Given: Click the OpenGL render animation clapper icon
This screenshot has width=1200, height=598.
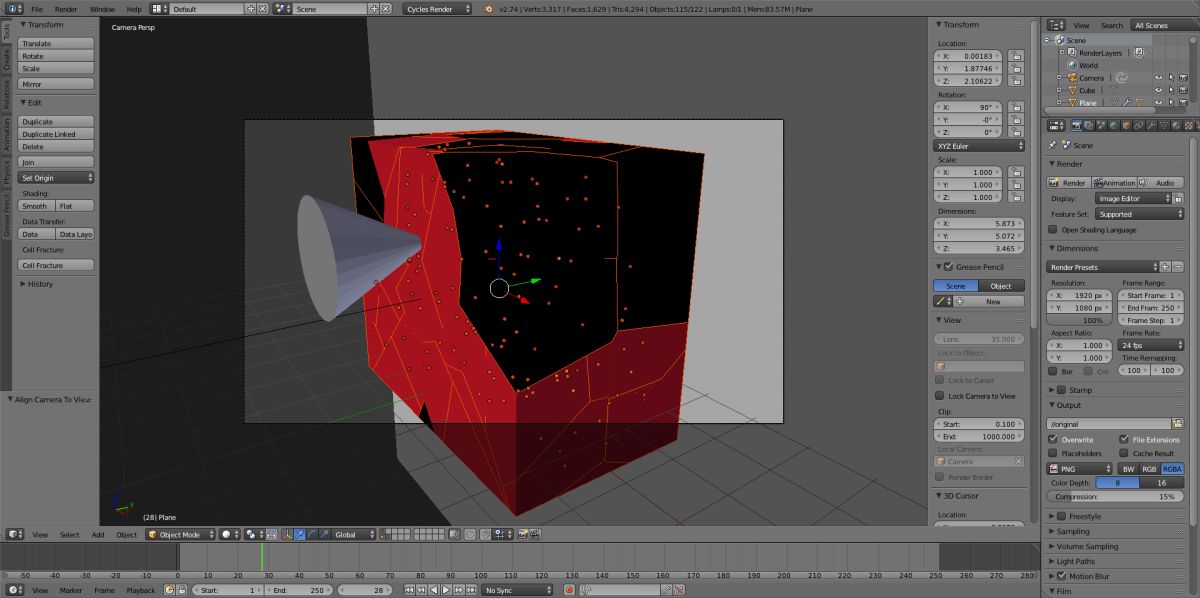Looking at the screenshot, I should coord(535,534).
